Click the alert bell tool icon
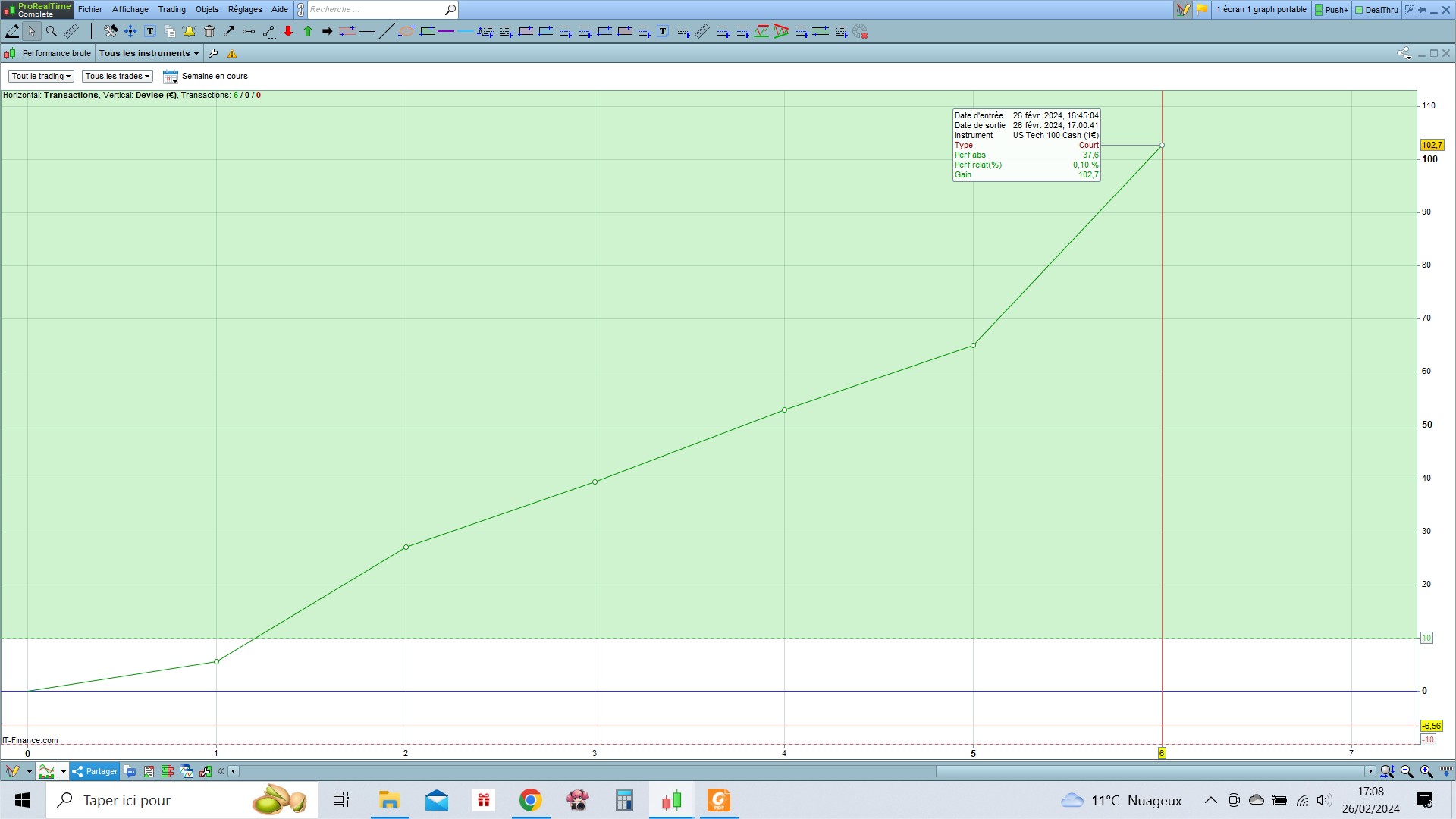The height and width of the screenshot is (819, 1456). coord(189,31)
